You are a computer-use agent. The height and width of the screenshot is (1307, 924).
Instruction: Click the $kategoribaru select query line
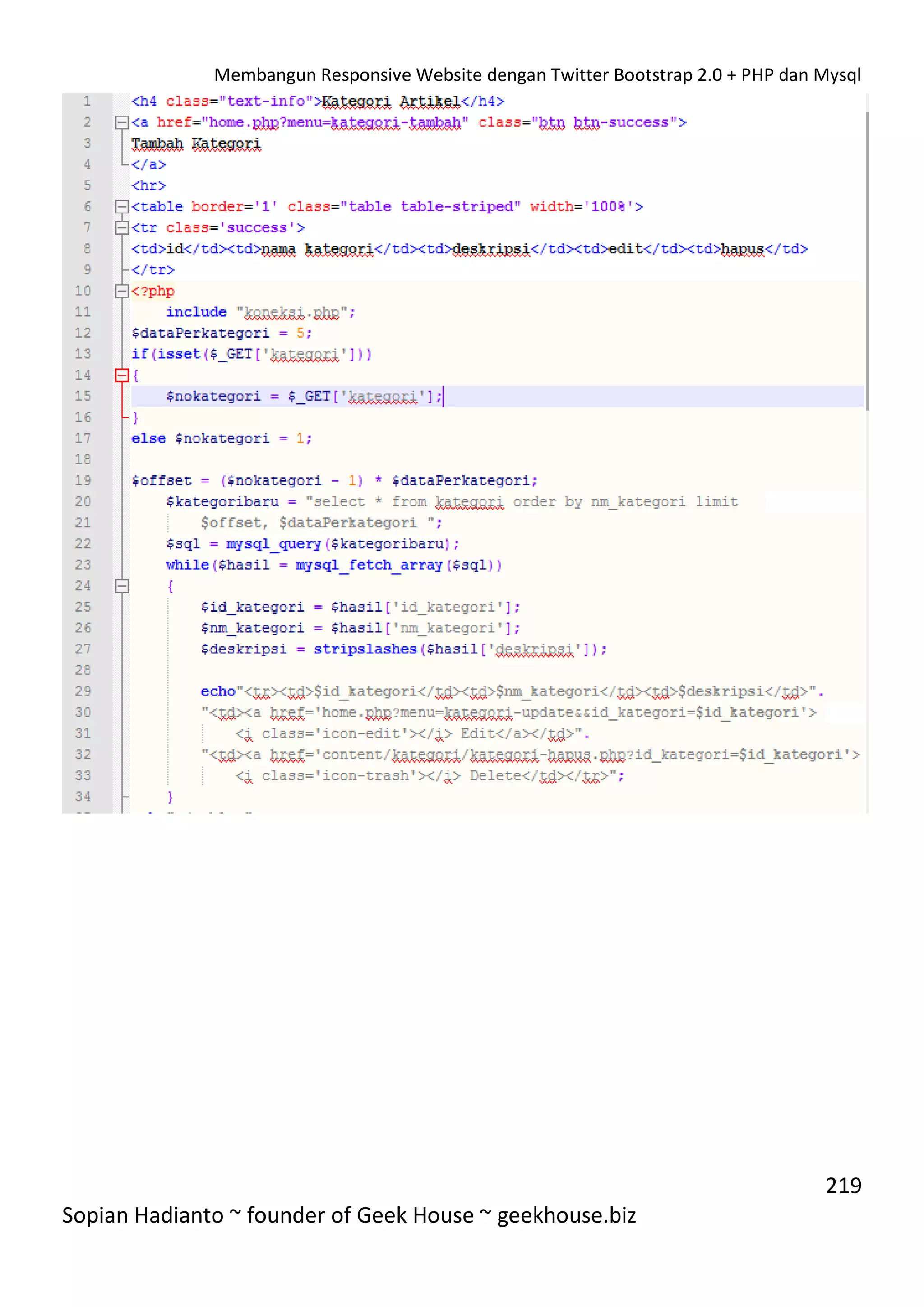tap(452, 501)
